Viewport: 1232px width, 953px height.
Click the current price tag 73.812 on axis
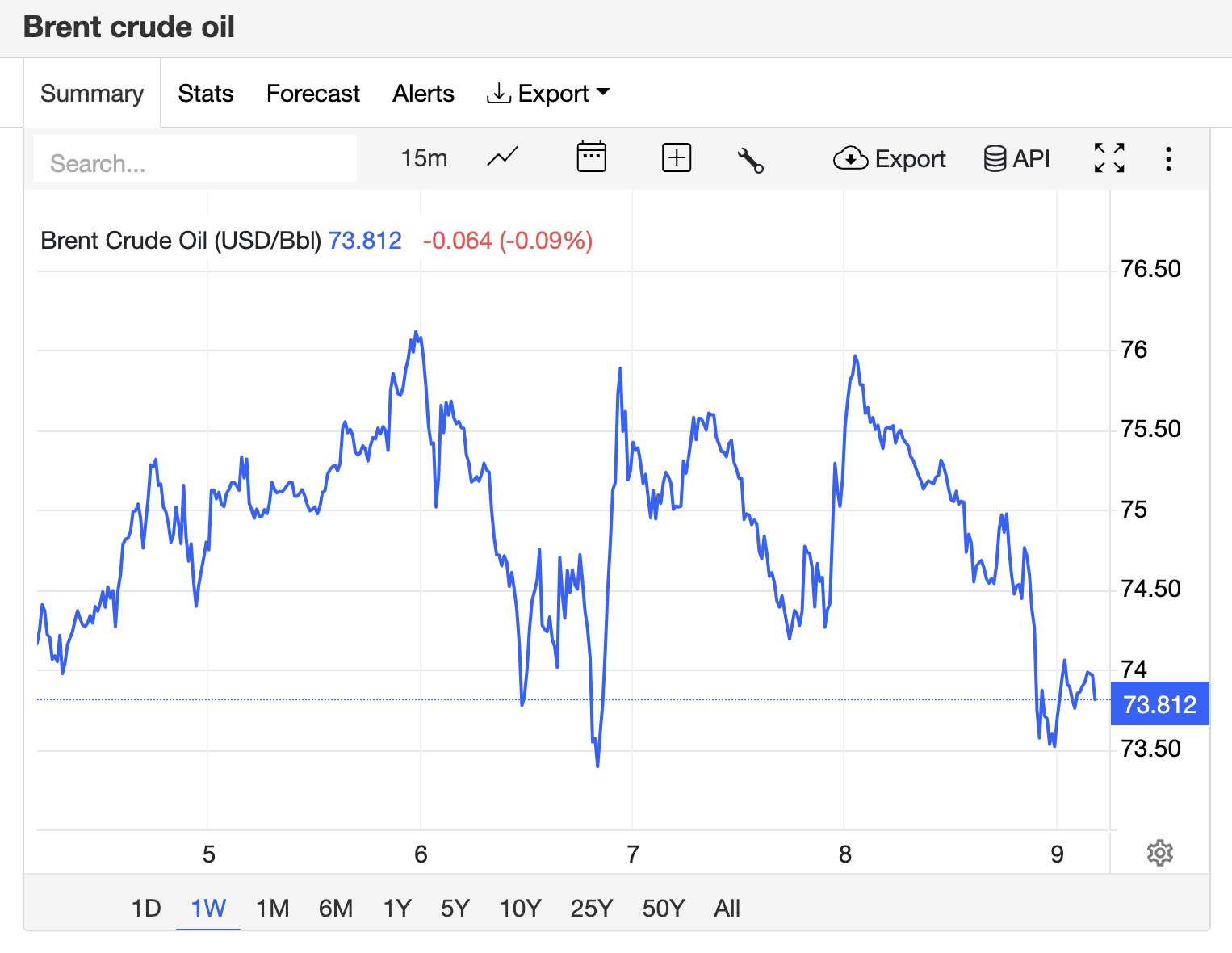1160,704
